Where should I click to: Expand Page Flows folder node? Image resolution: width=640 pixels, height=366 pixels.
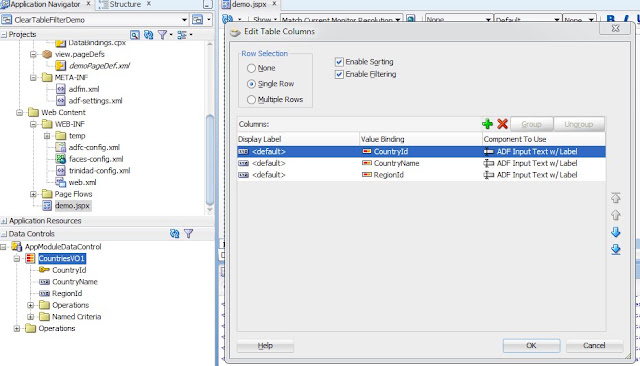pos(33,194)
